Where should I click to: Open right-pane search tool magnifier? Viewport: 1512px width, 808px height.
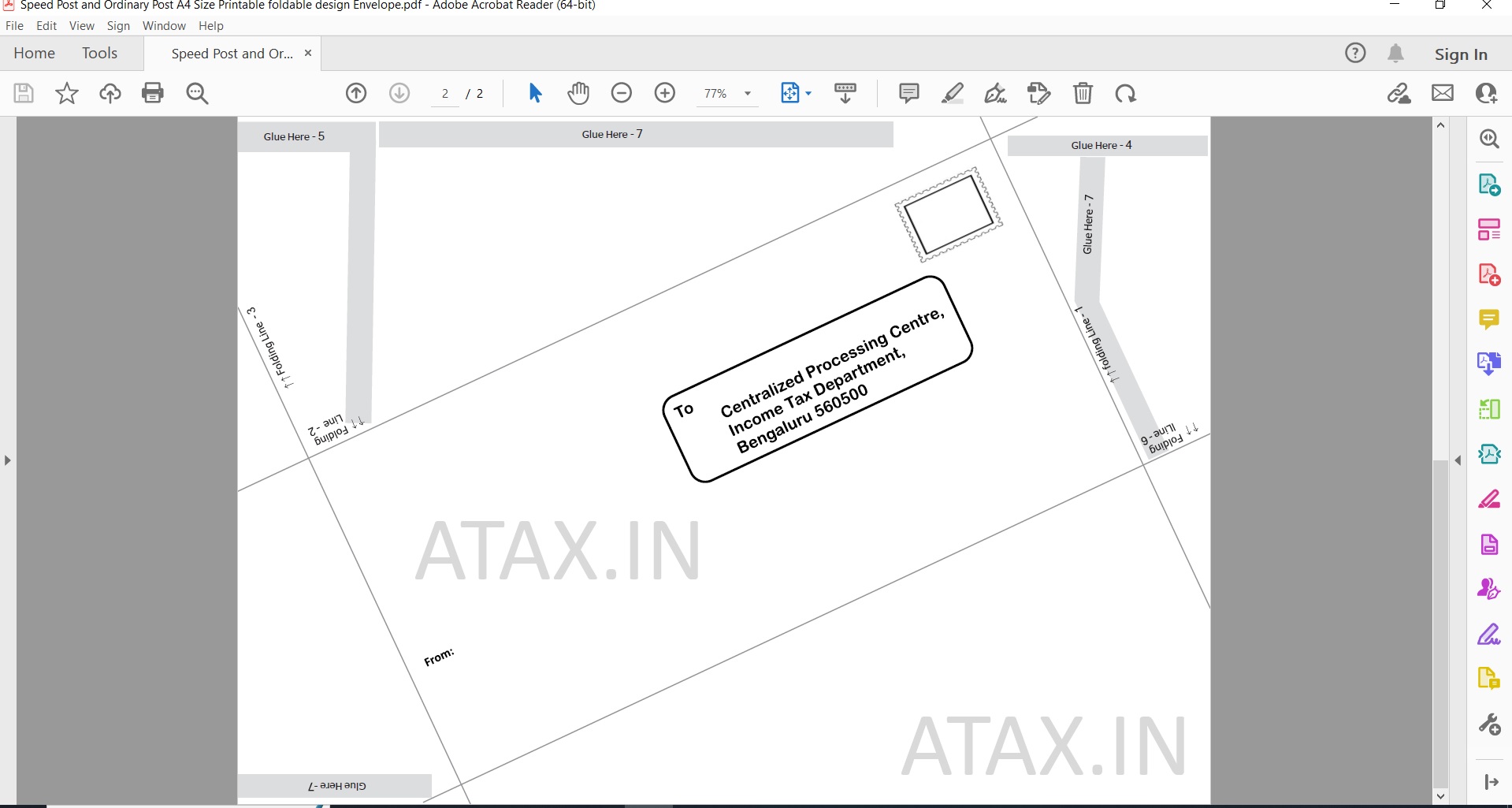coord(1489,139)
